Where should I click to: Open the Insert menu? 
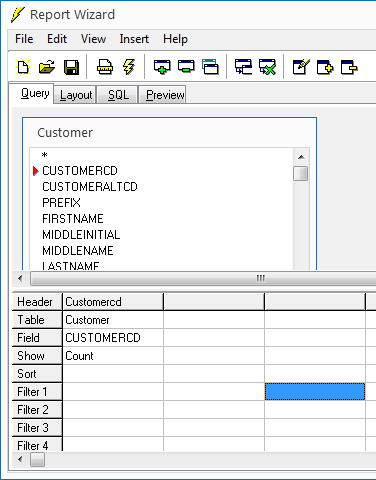point(134,39)
